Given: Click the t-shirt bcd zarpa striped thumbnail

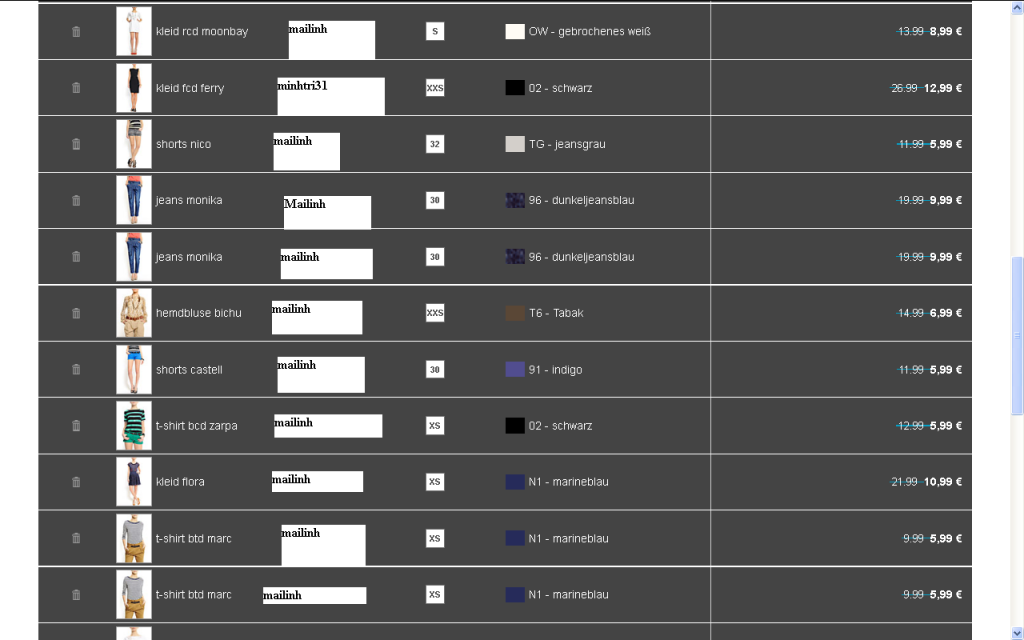Looking at the screenshot, I should (x=133, y=426).
